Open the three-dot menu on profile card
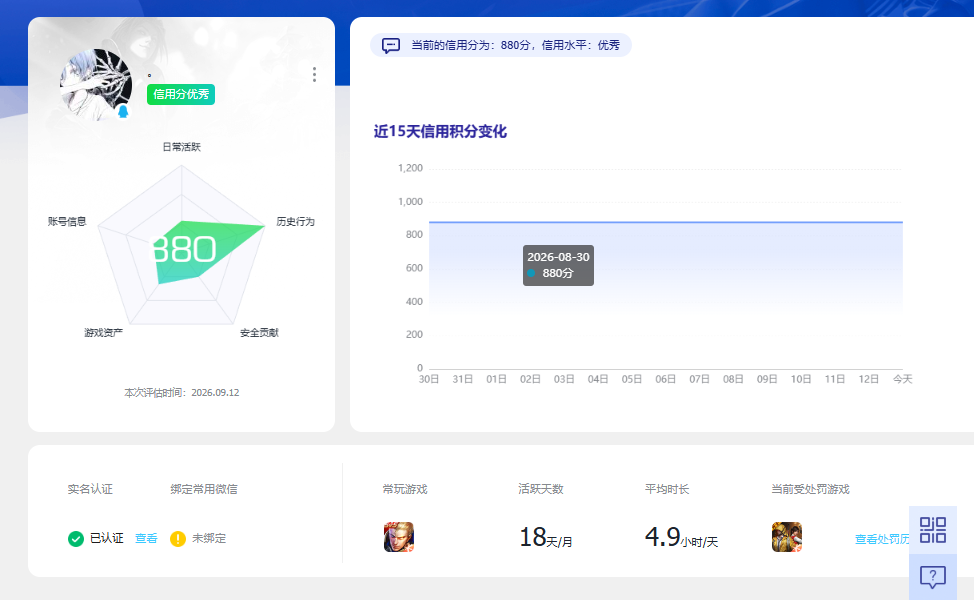The width and height of the screenshot is (974, 600). (314, 75)
